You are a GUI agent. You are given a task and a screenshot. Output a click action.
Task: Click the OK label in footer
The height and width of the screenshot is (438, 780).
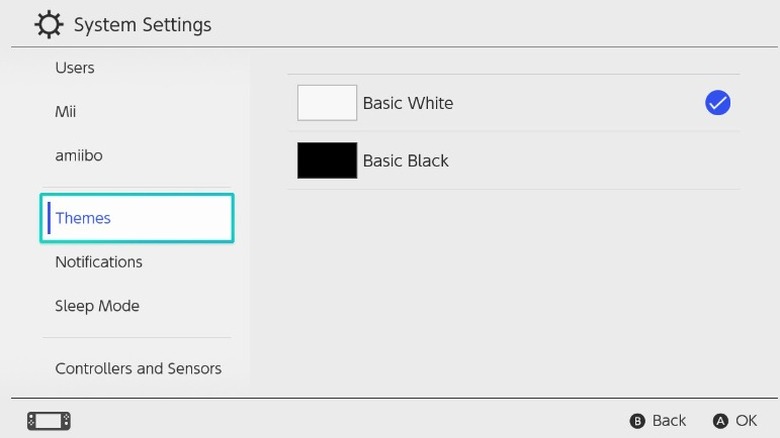tap(746, 420)
